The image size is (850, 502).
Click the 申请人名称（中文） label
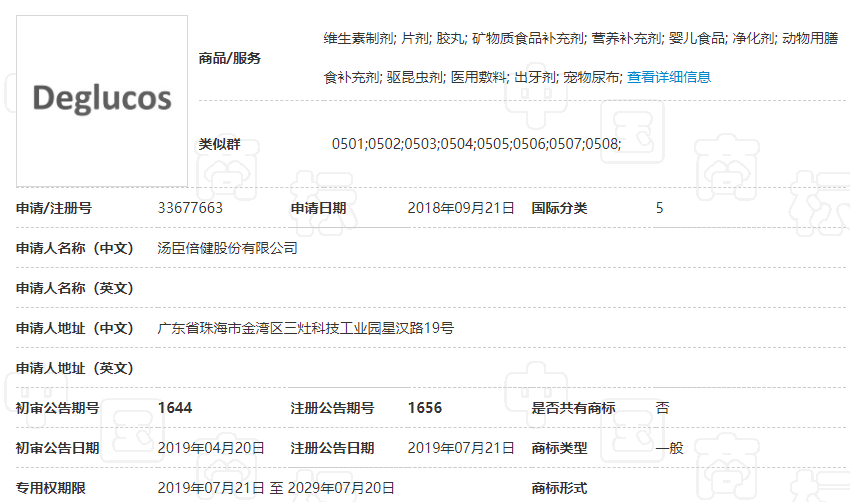[x=75, y=248]
